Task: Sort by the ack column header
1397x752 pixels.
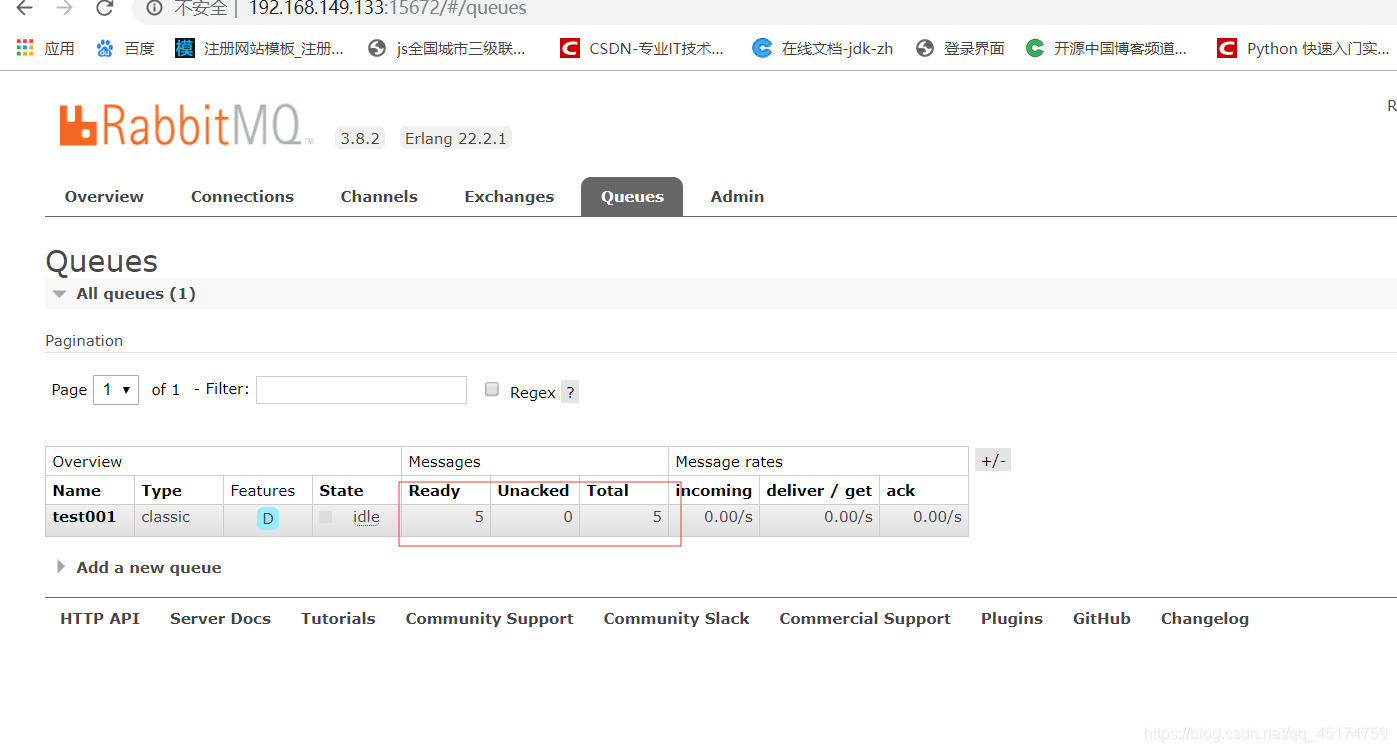Action: [900, 490]
